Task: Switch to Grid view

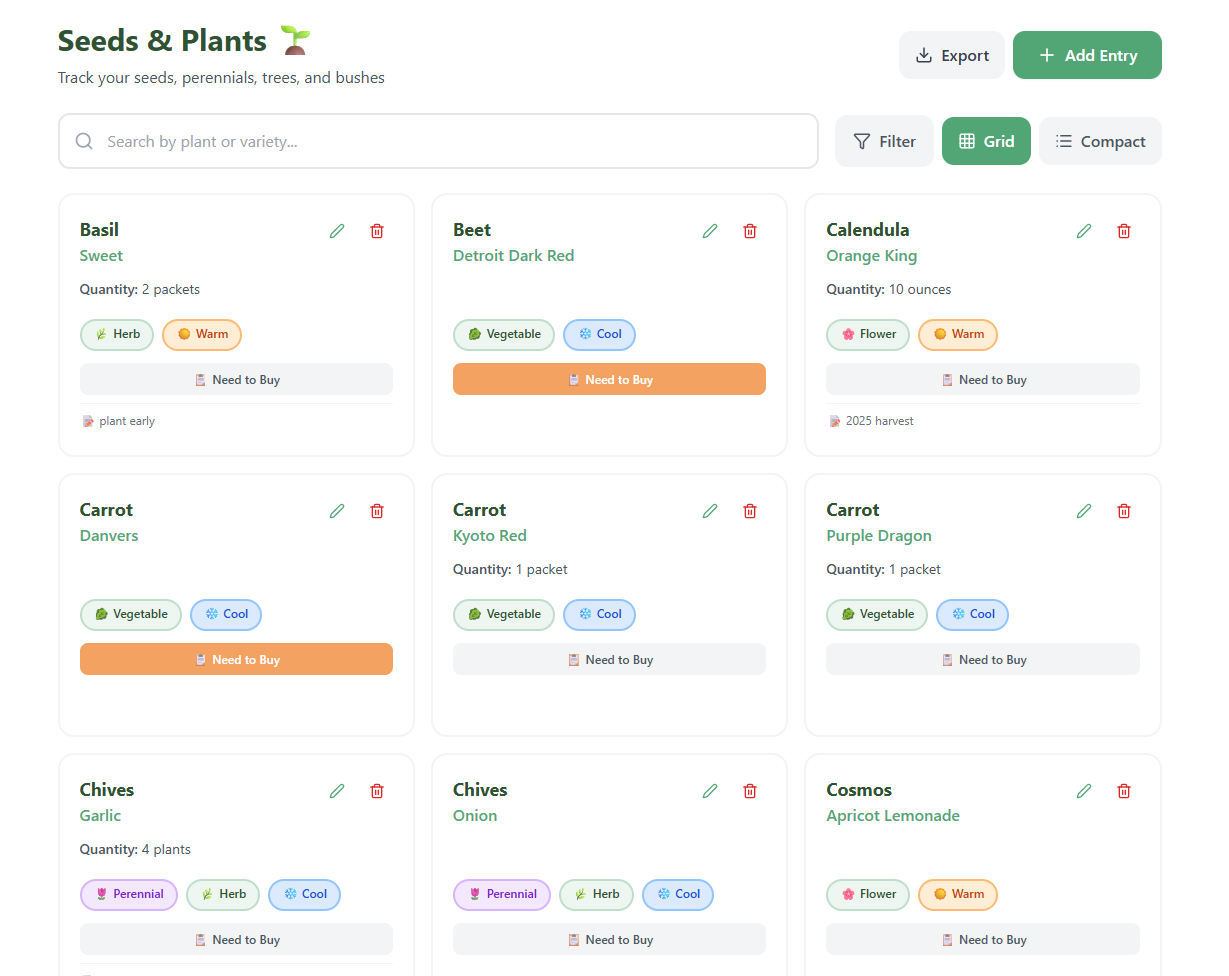Action: coord(986,141)
